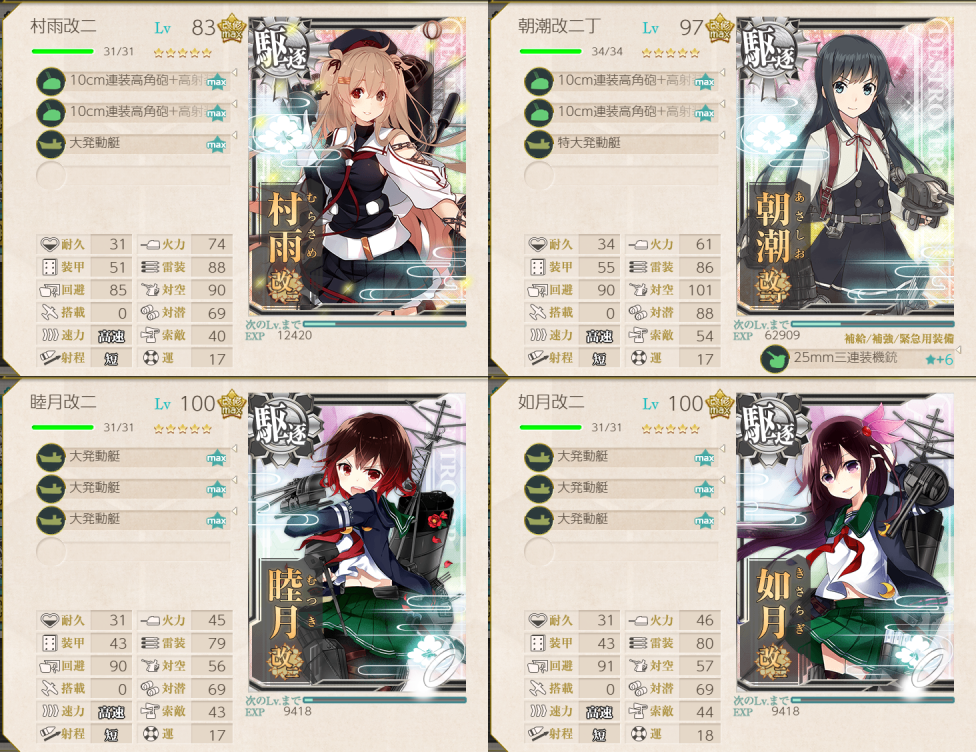This screenshot has width=976, height=752.
Task: Expand 睦月改二 third 大発動艇 slot arrow
Action: pos(235,510)
